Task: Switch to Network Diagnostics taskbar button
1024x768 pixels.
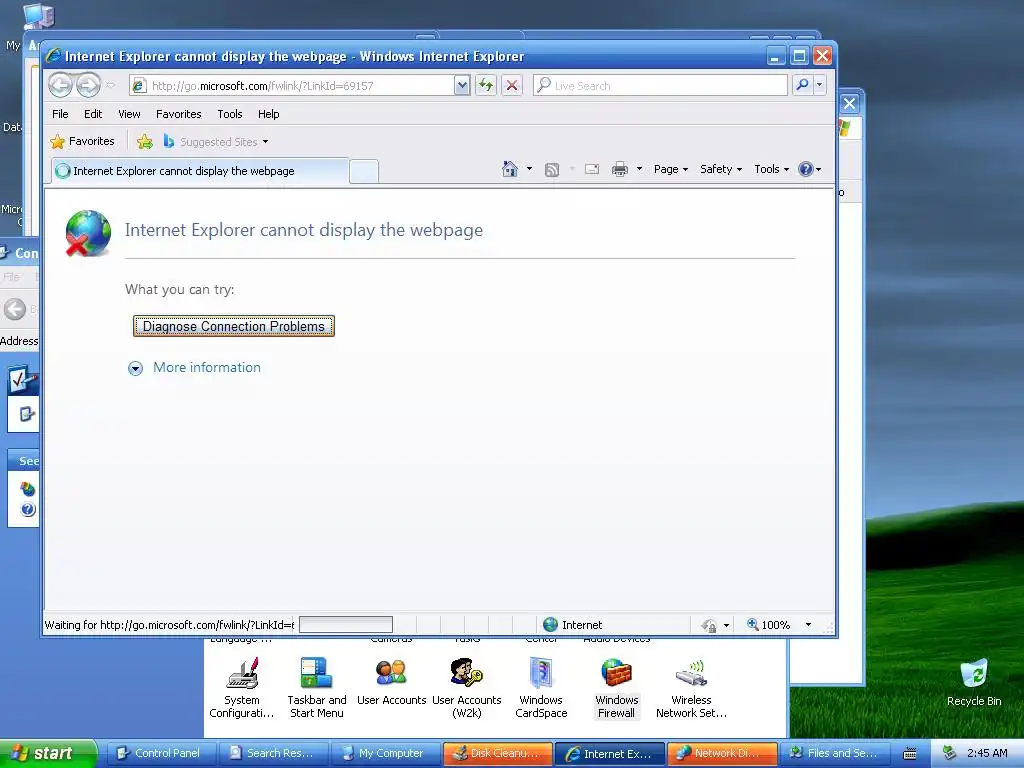Action: pos(722,754)
